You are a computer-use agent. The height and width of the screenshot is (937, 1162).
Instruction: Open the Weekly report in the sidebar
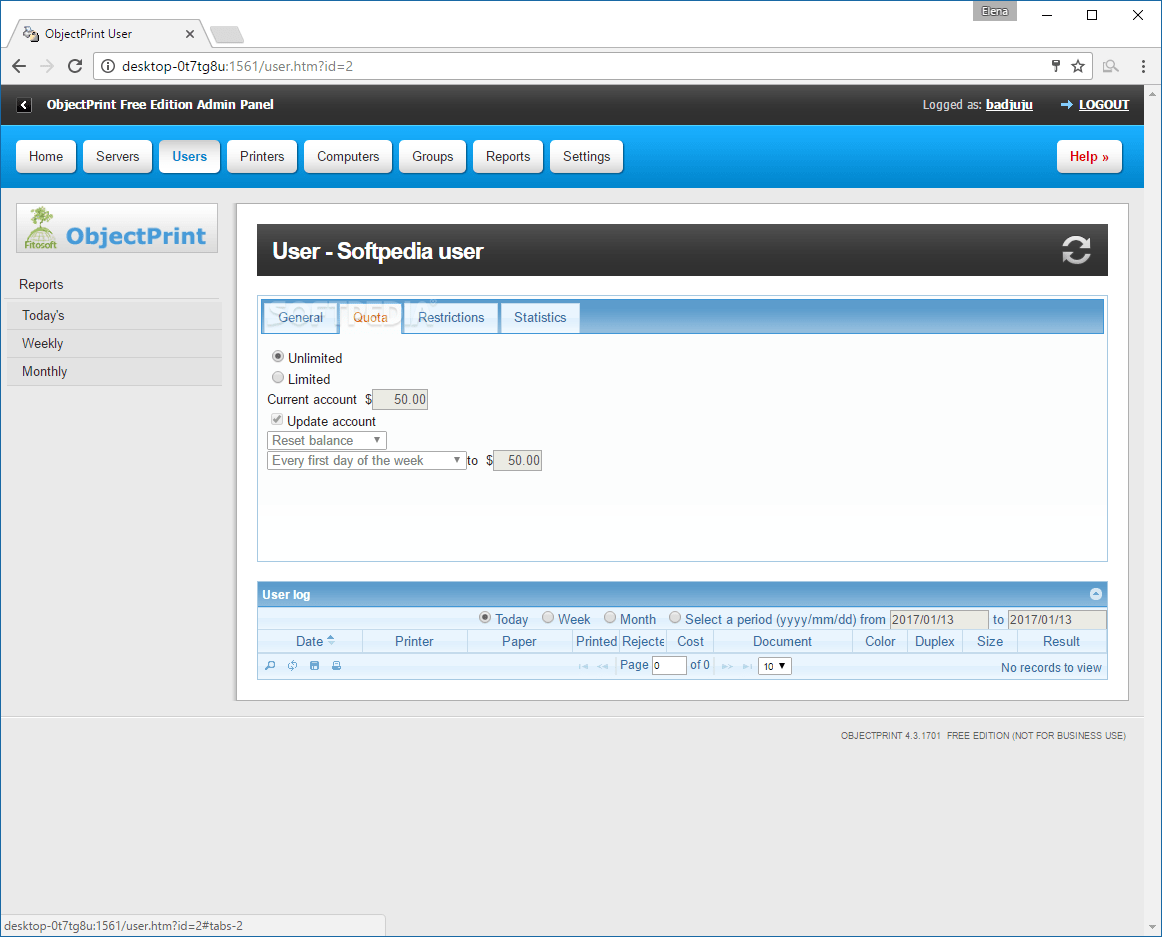click(114, 343)
